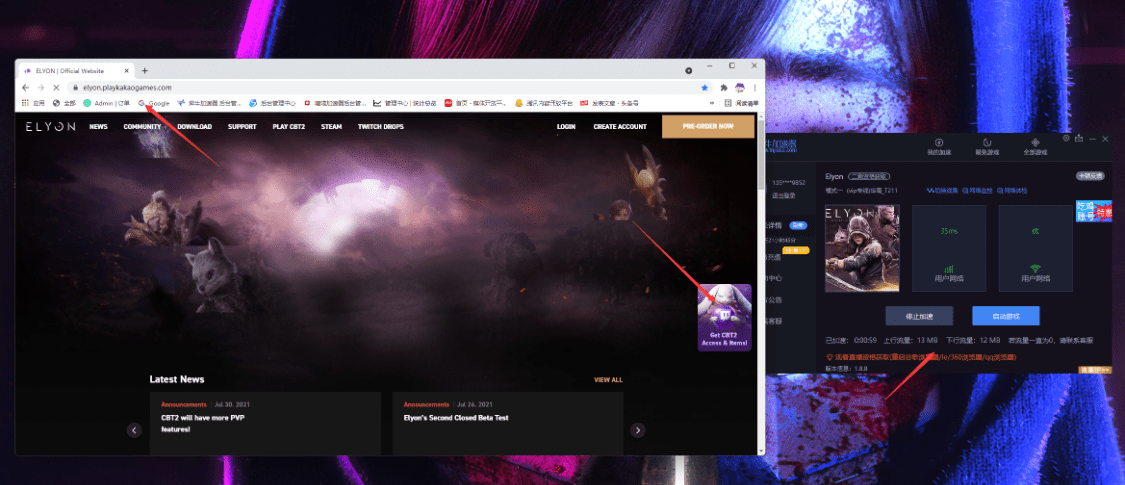Open 网络体检 network check
Screen dimensions: 1125x485
(x=1012, y=191)
